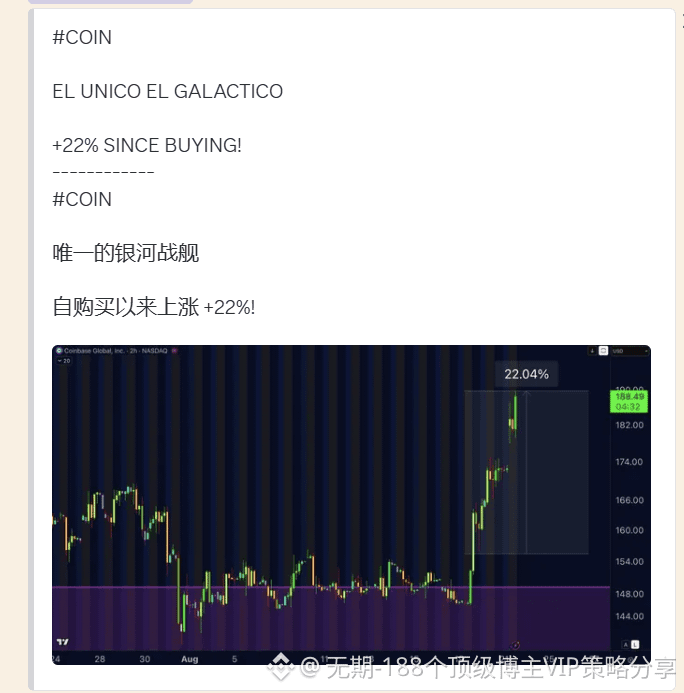
Task: Click the Coinbase Global, Inc. 2h NASDAQ title
Action: click(116, 351)
